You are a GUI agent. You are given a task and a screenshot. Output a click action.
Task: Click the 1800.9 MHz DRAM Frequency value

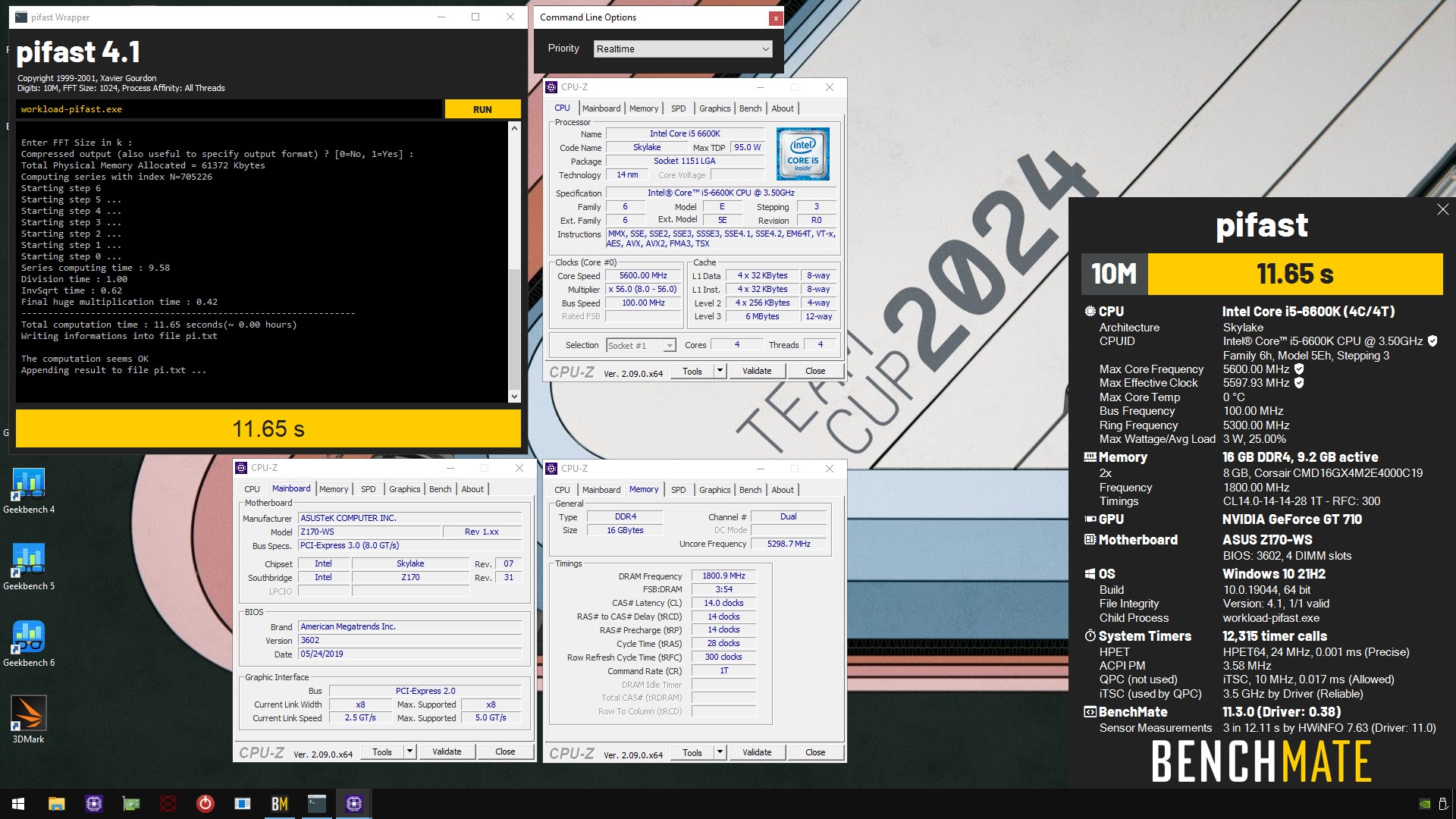point(723,576)
